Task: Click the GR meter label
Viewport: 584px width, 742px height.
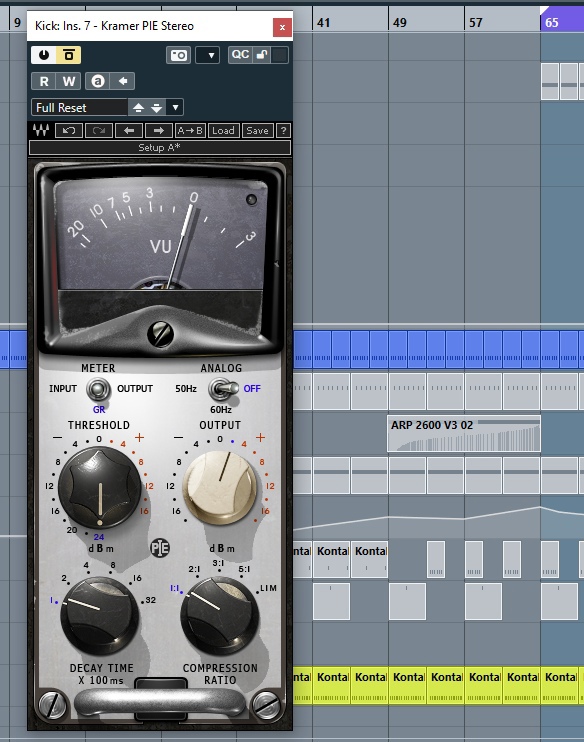Action: 99,410
